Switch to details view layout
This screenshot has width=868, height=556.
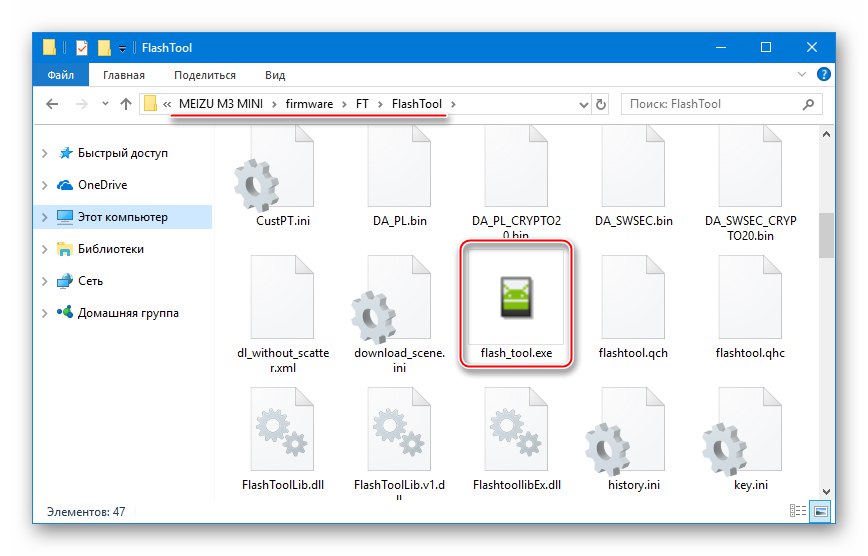point(798,511)
